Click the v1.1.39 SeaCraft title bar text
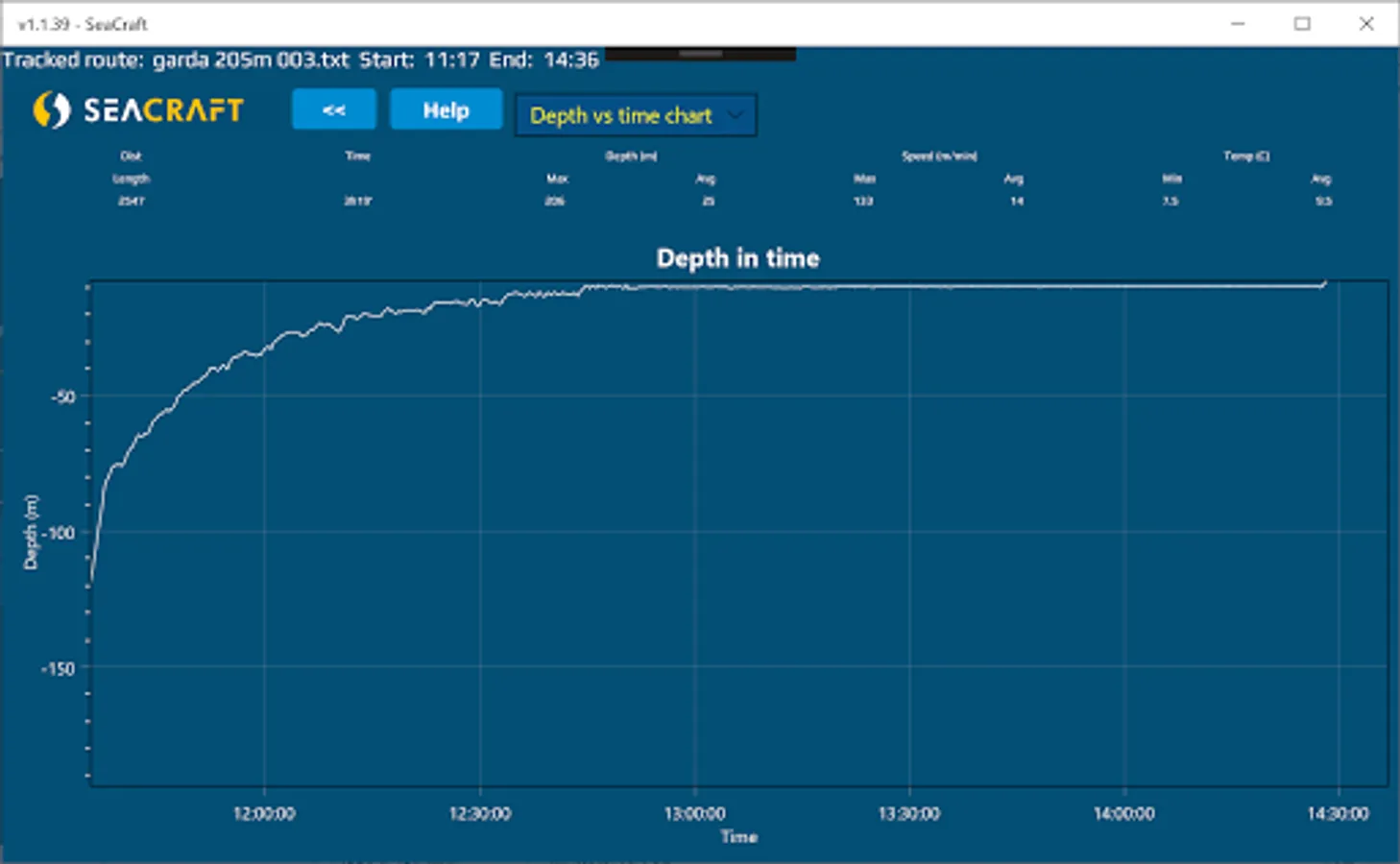This screenshot has width=1400, height=864. [82, 24]
